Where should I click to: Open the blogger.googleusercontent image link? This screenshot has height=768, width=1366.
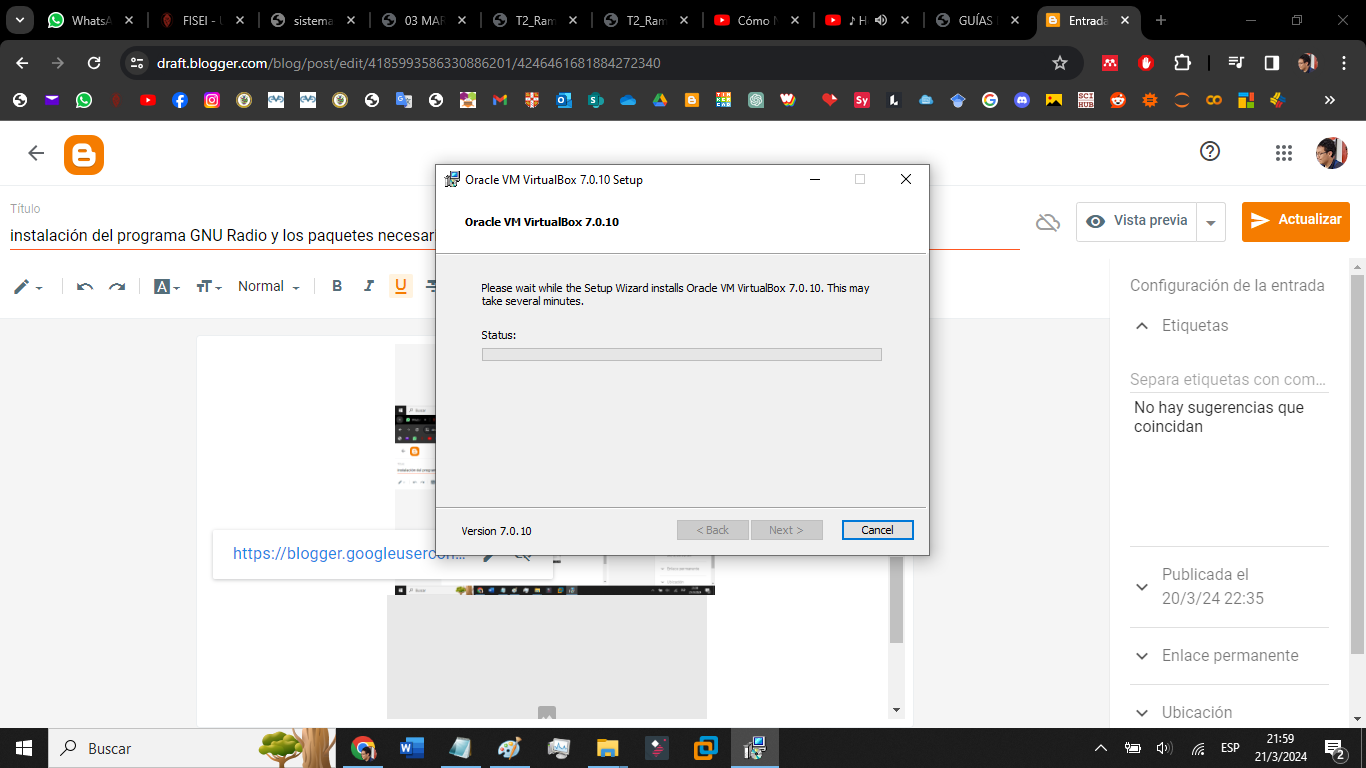pyautogui.click(x=349, y=554)
